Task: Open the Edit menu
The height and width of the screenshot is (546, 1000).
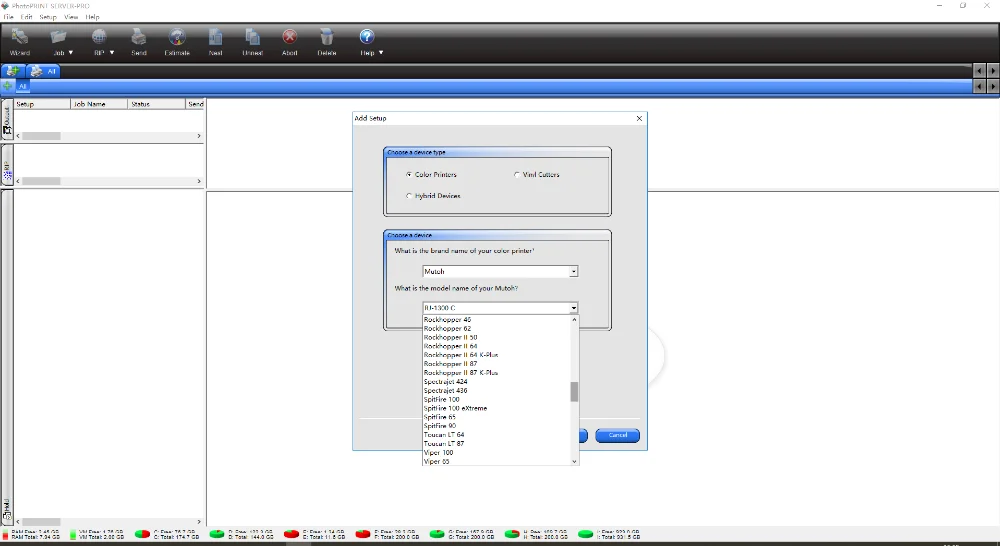Action: pos(26,17)
